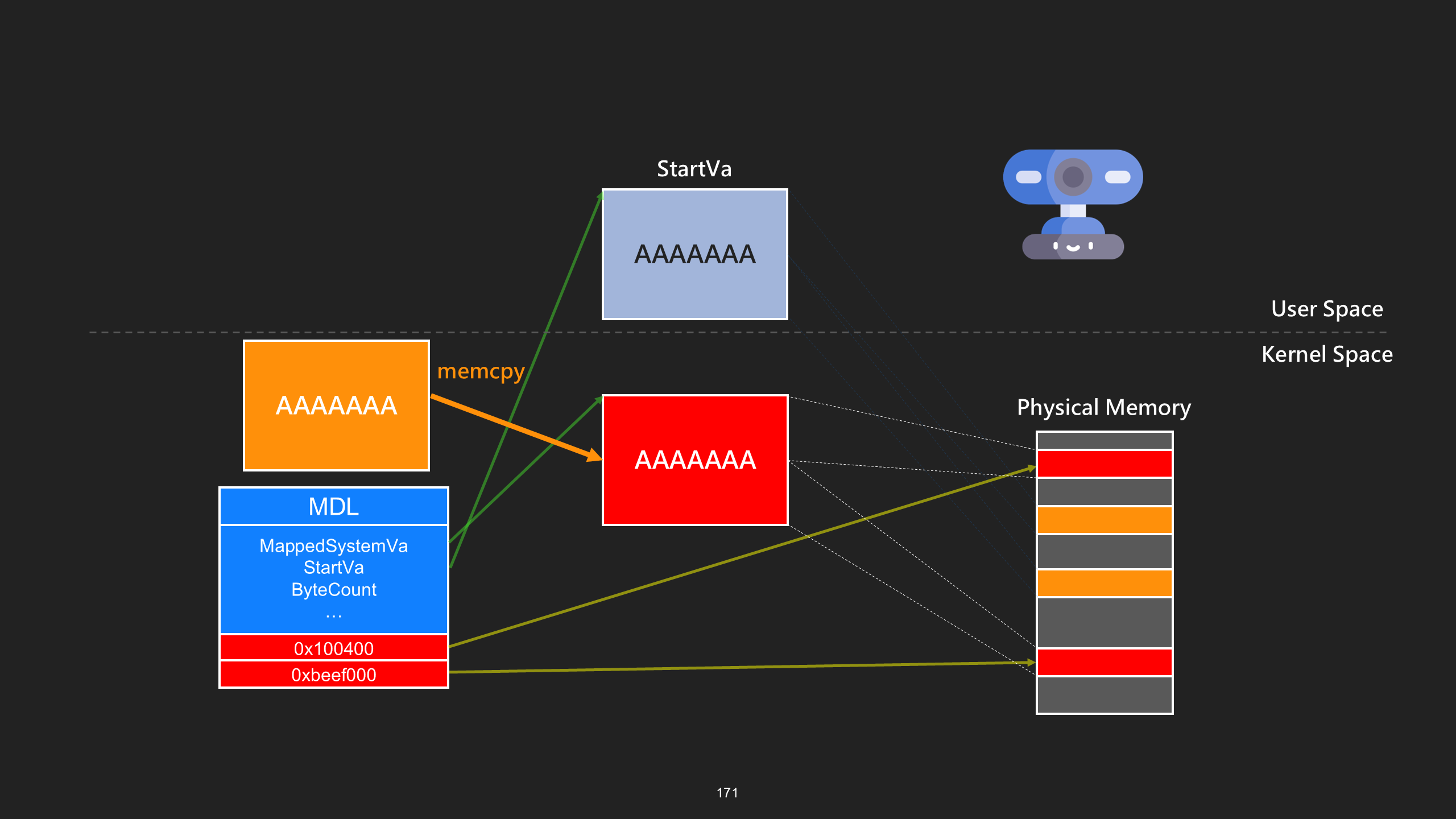Click the ByteCount field in MDL
Image resolution: width=1456 pixels, height=819 pixels.
[334, 590]
